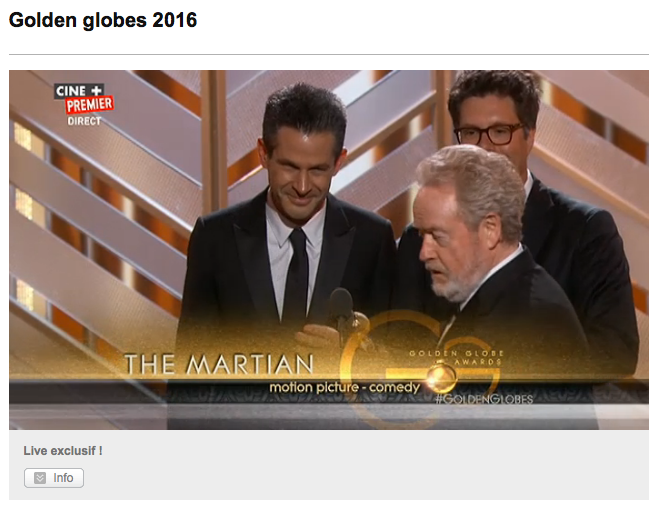The width and height of the screenshot is (656, 515).
Task: Select the 'Golden globes 2016' heading text
Action: [103, 20]
